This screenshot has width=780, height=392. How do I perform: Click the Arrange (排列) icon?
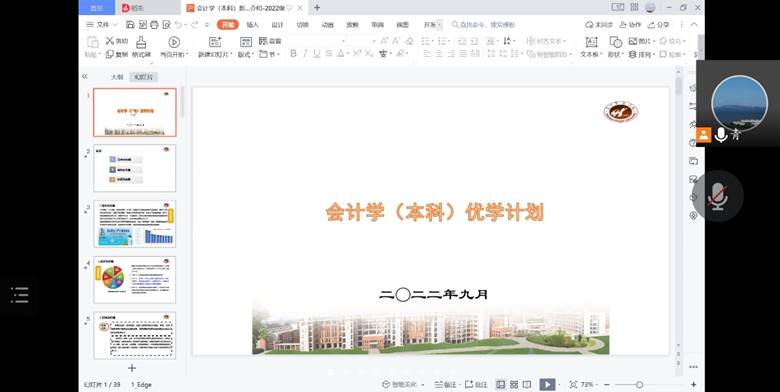633,54
